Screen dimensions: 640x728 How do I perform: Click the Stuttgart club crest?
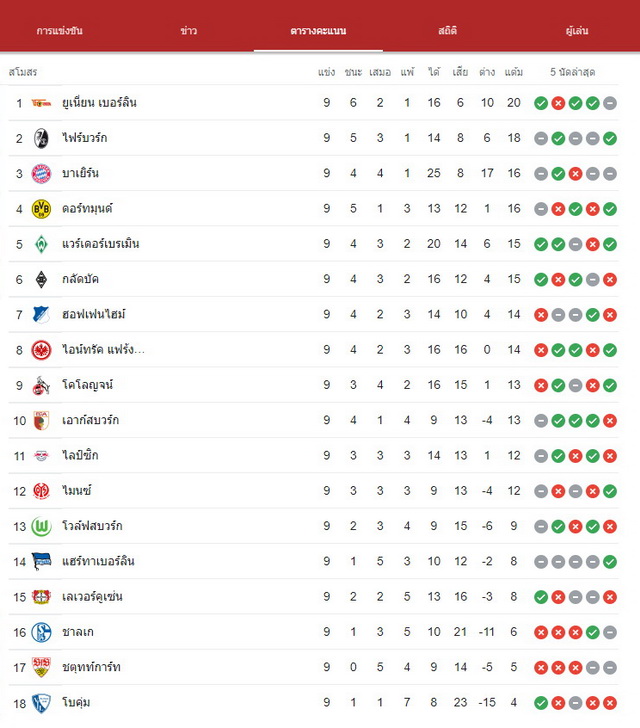41,667
